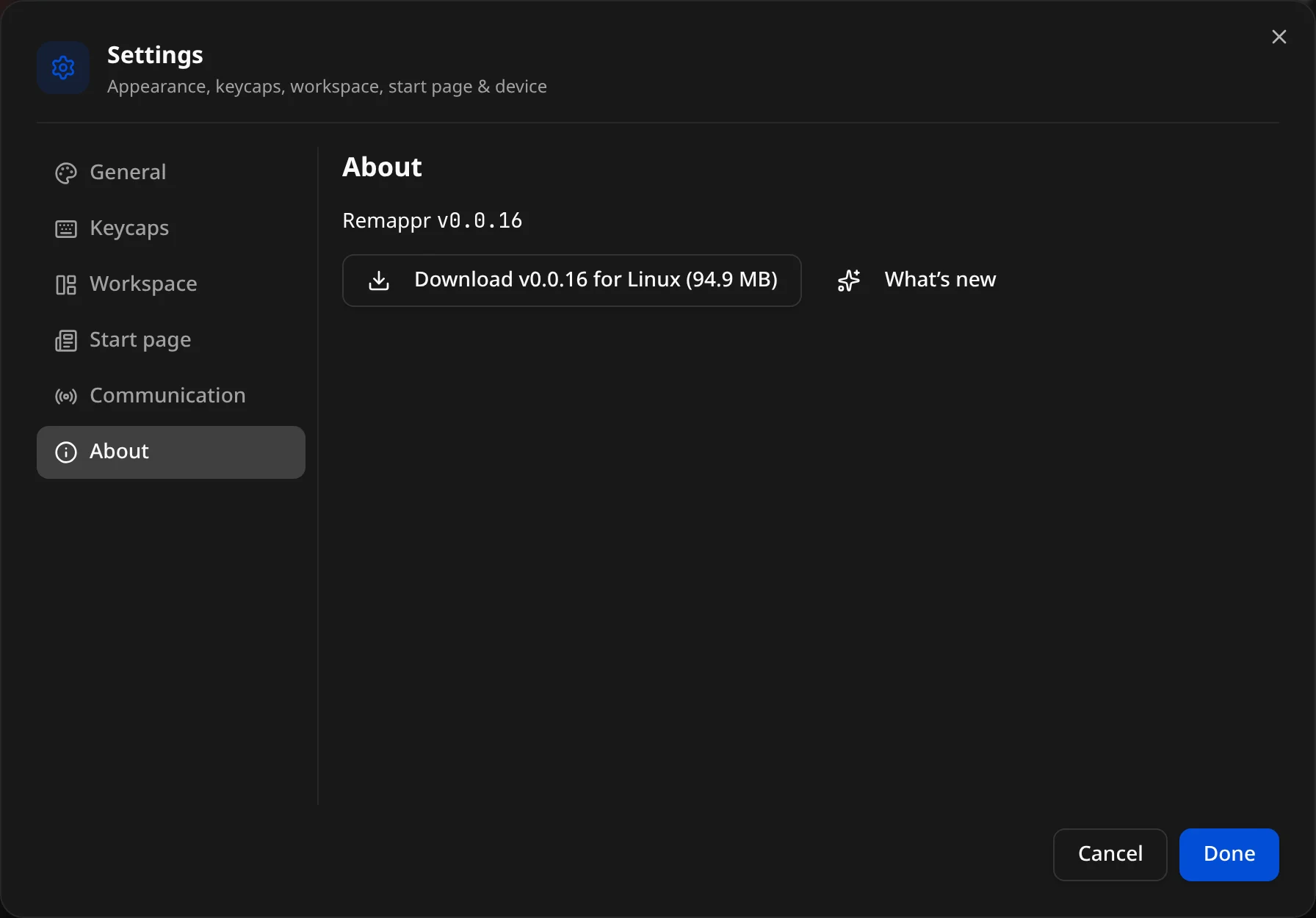Download v0.0.16 for Linux

tap(571, 281)
